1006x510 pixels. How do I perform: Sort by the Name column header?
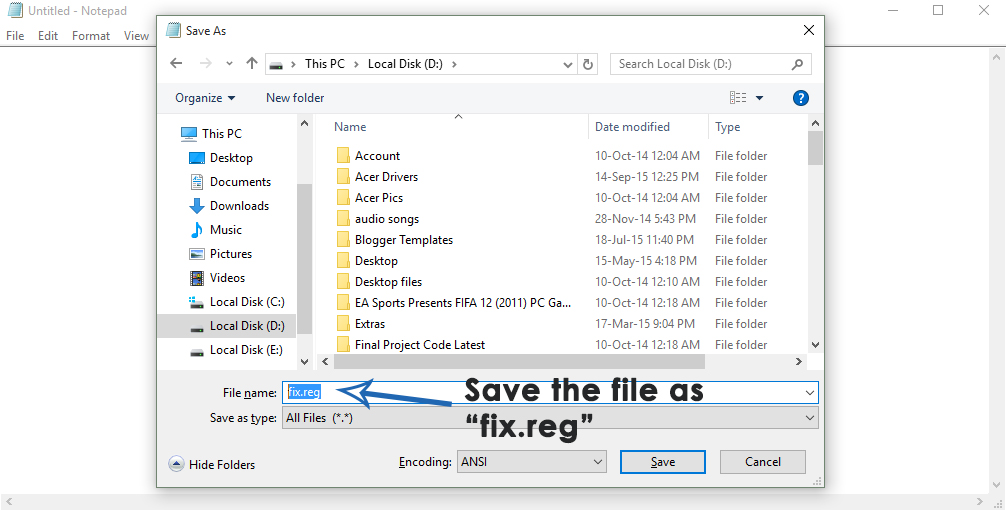(x=350, y=127)
